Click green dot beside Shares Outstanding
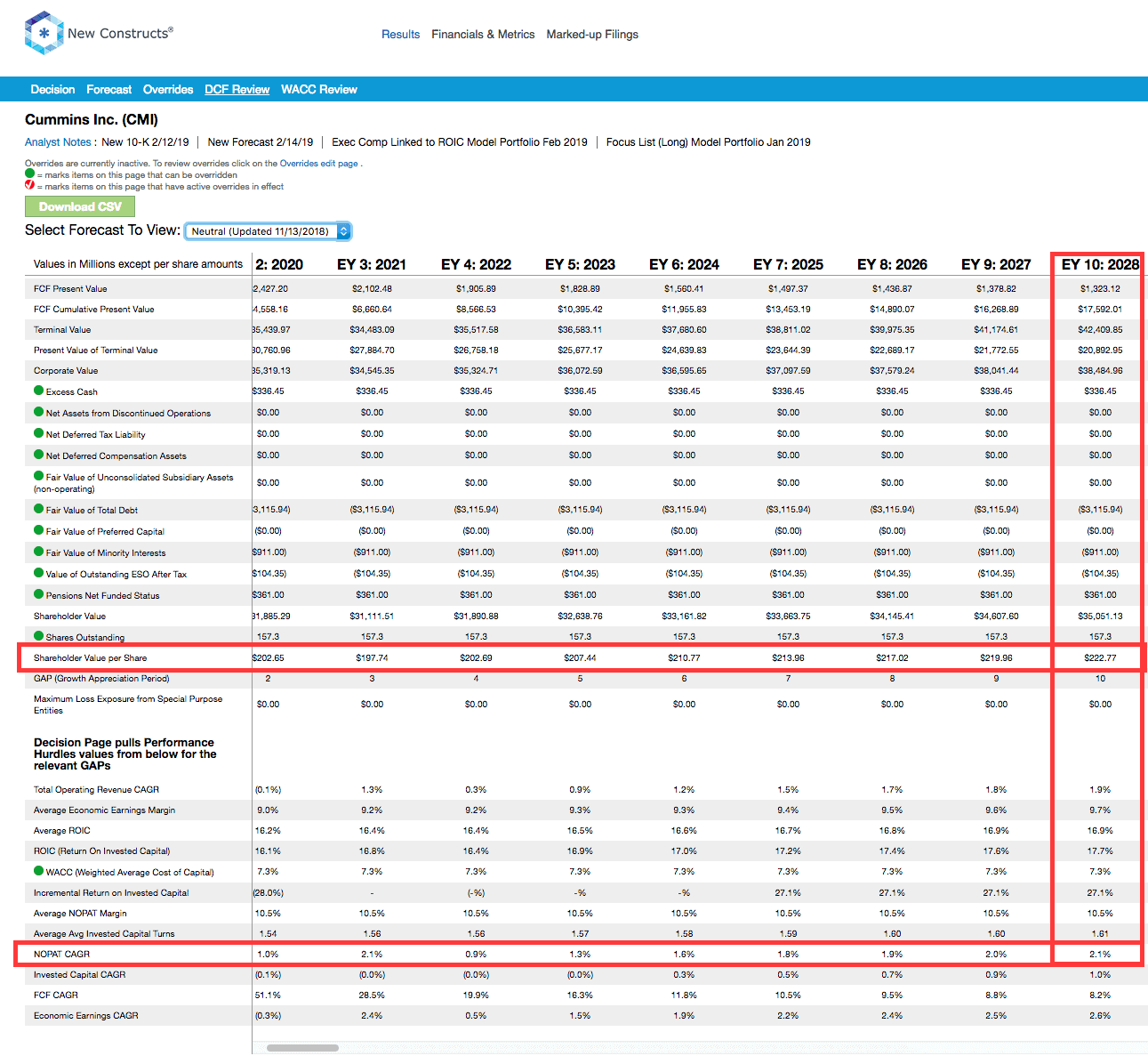Image resolution: width=1148 pixels, height=1056 pixels. pos(38,636)
